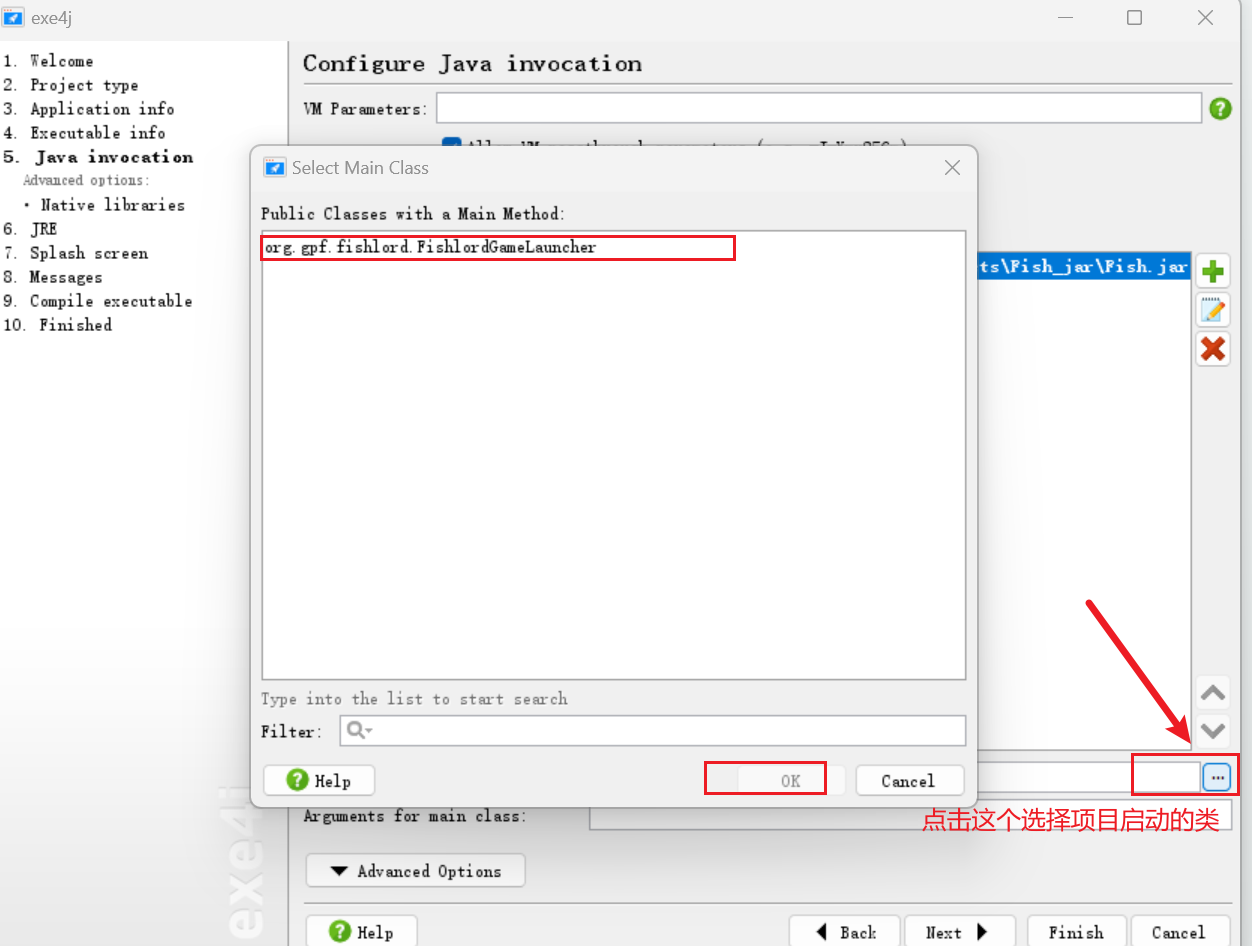Image resolution: width=1252 pixels, height=946 pixels.
Task: Click the exe4j title bar app icon
Action: [13, 17]
